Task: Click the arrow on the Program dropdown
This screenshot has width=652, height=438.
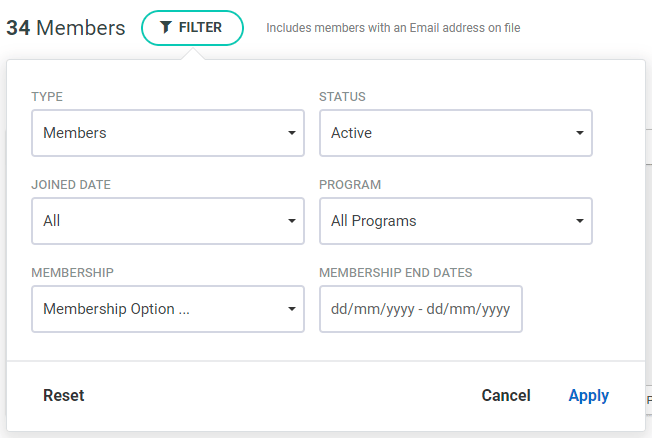Action: click(579, 221)
